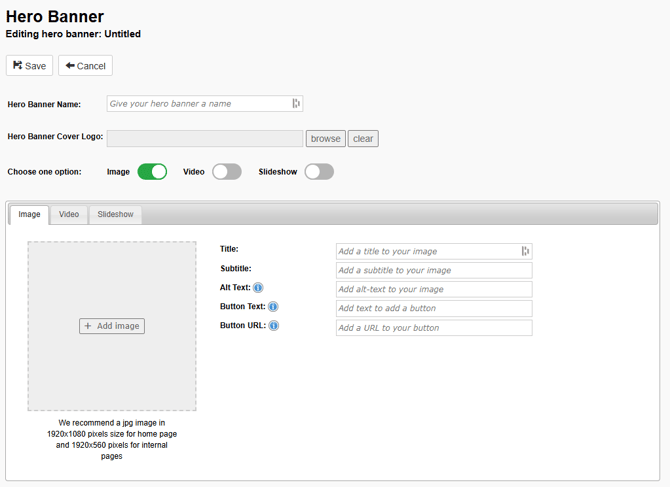The height and width of the screenshot is (487, 670).
Task: Click the Alt Text info icon
Action: click(x=258, y=288)
